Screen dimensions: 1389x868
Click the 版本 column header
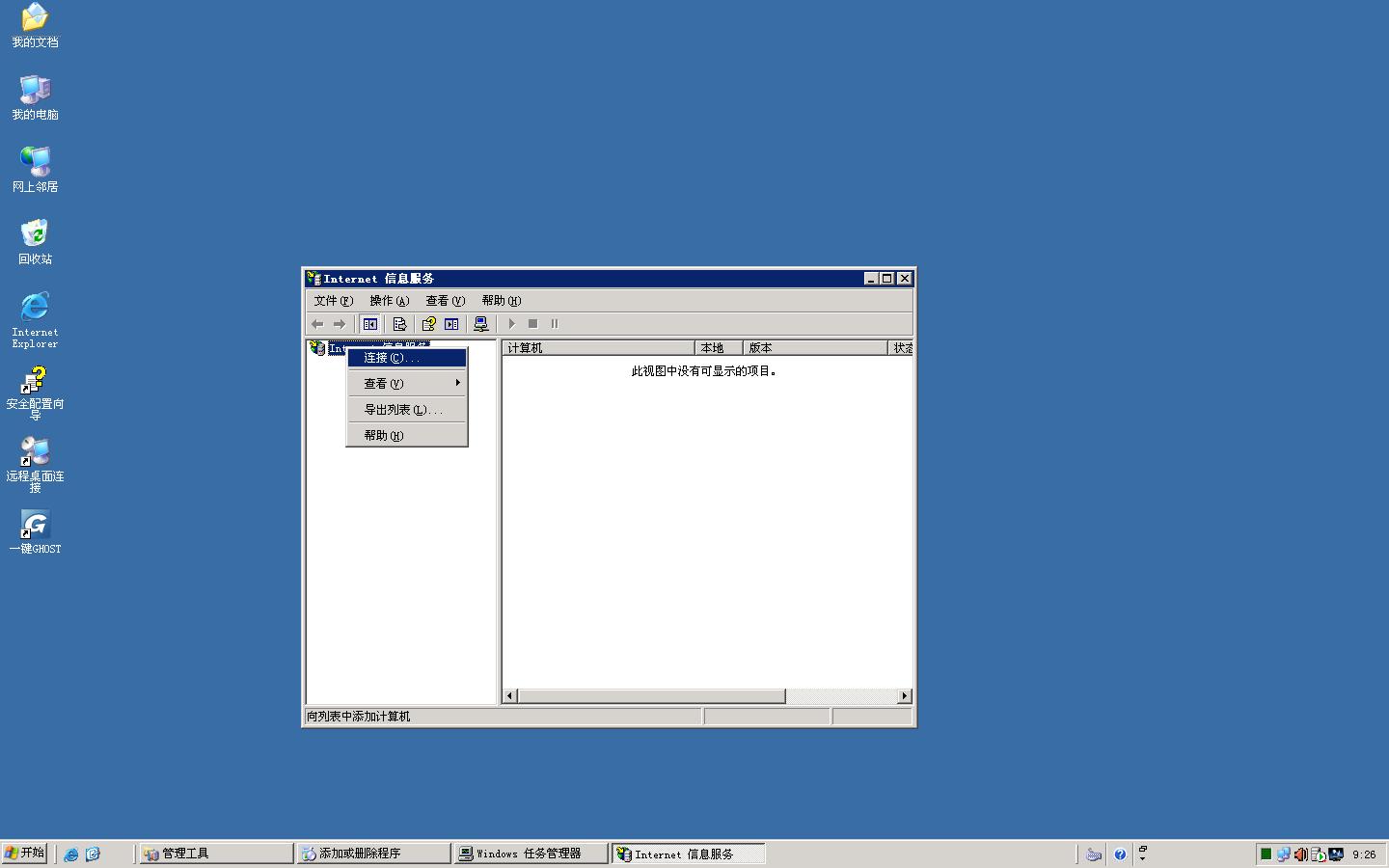[815, 348]
